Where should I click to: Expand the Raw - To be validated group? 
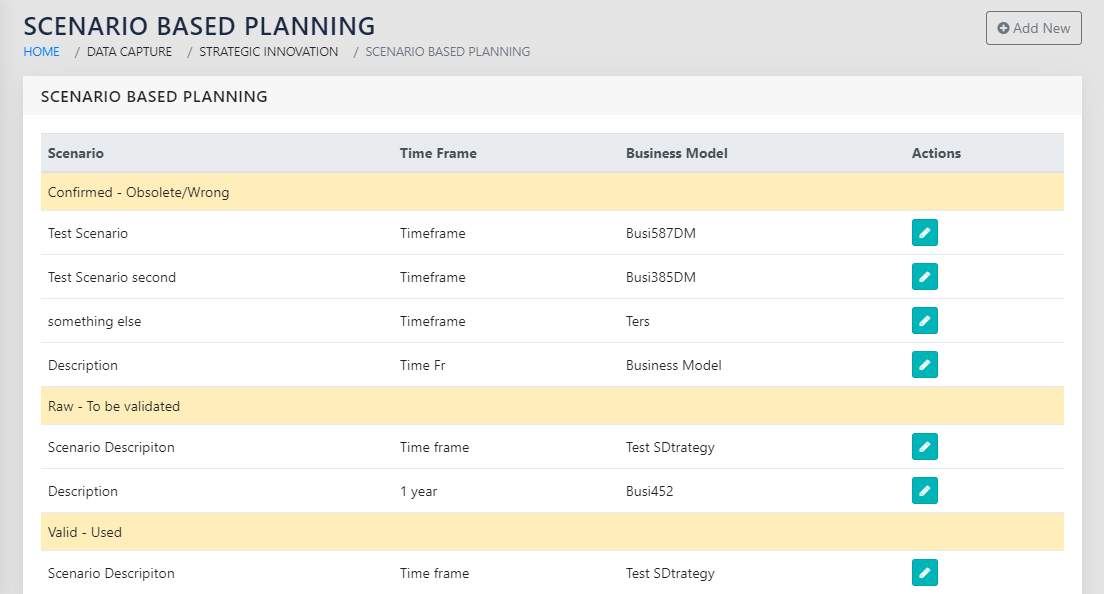pos(114,406)
